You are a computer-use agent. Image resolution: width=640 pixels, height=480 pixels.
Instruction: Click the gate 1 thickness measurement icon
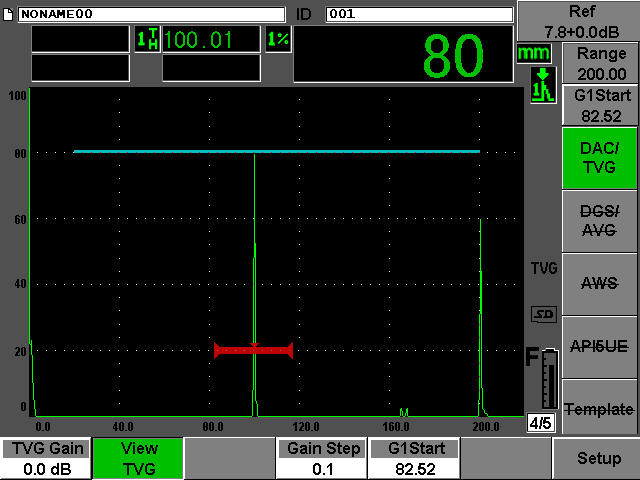point(146,40)
